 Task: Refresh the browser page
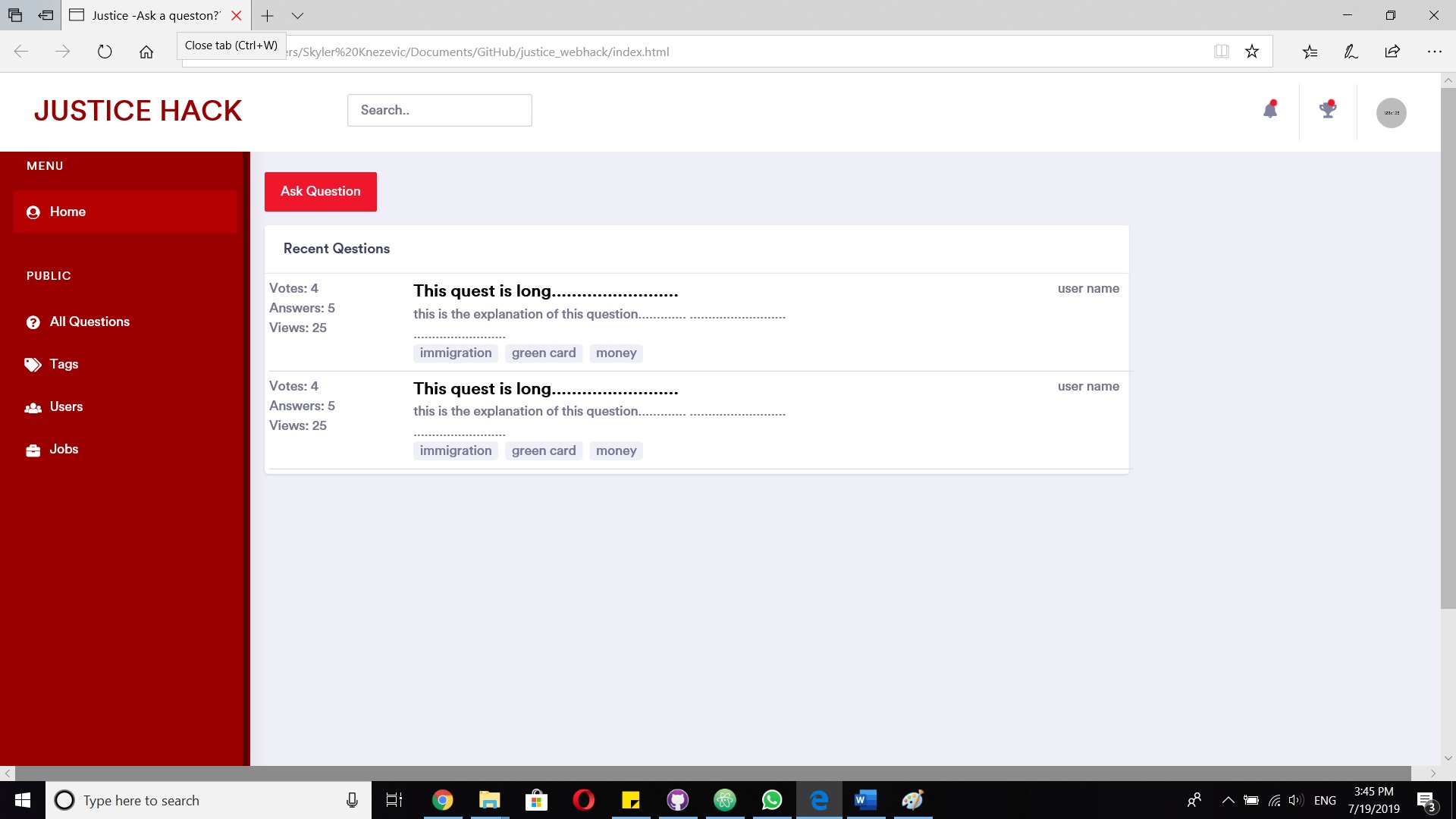pyautogui.click(x=105, y=52)
